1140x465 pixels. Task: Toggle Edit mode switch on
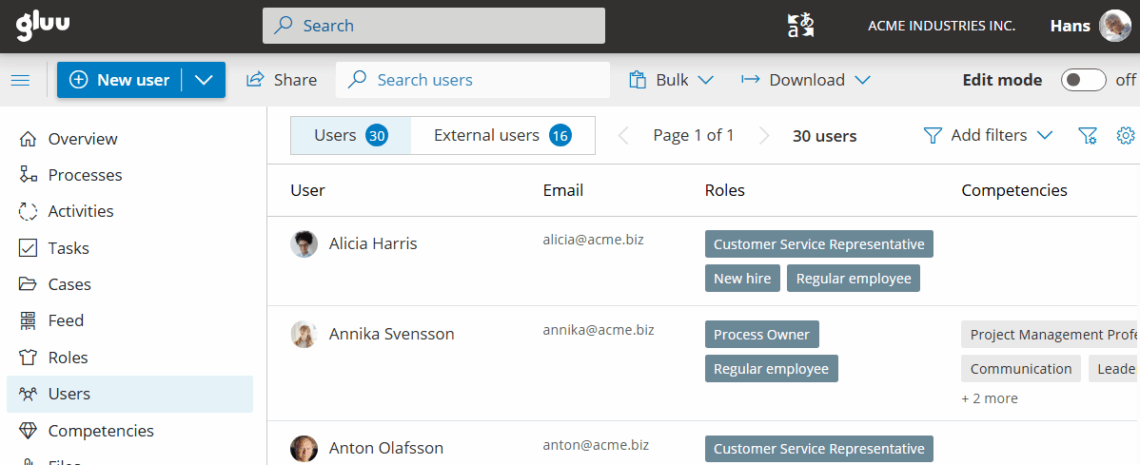pos(1083,80)
